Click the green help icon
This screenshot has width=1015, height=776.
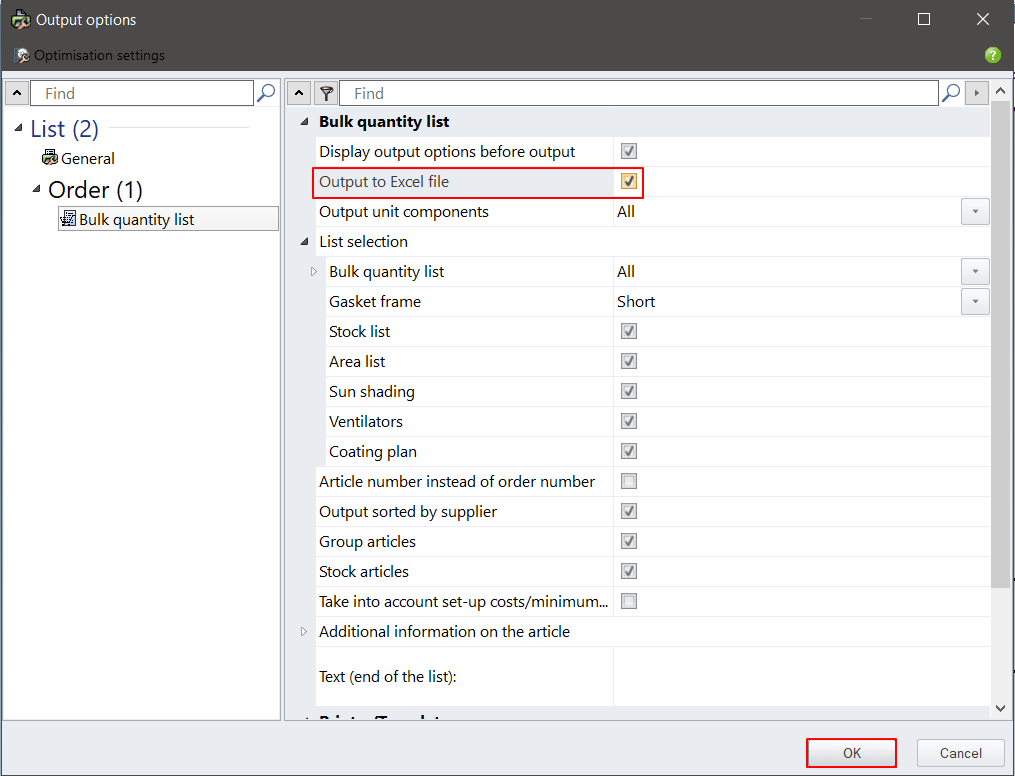tap(992, 55)
